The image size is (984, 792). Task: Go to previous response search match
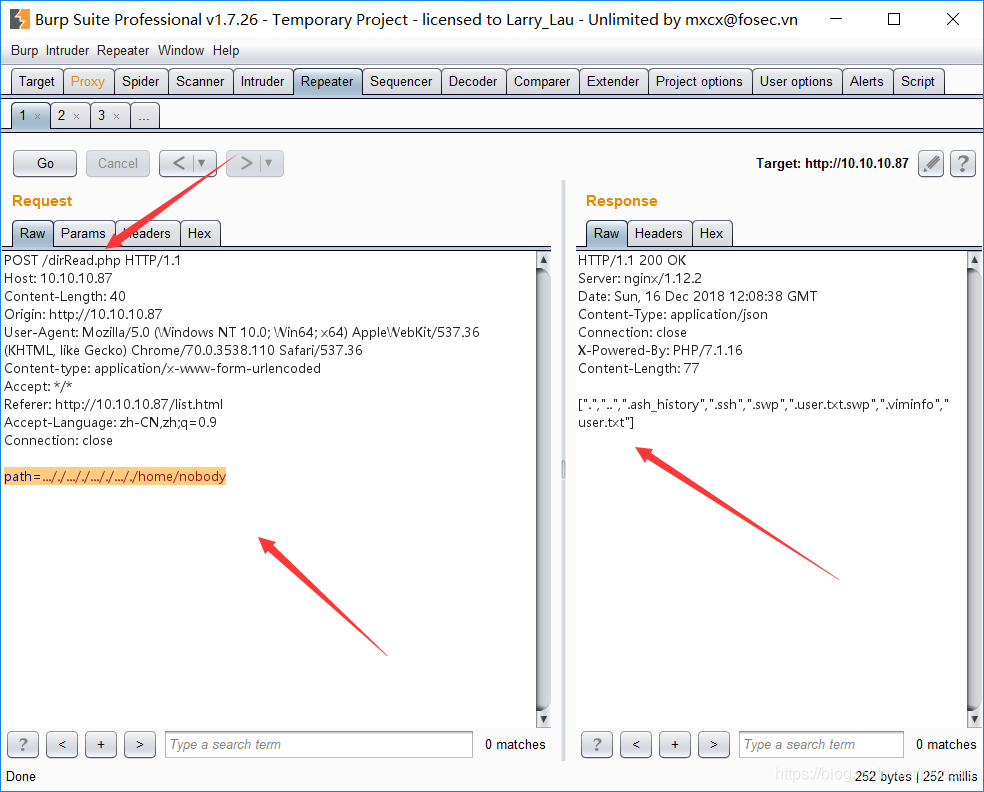[x=636, y=744]
